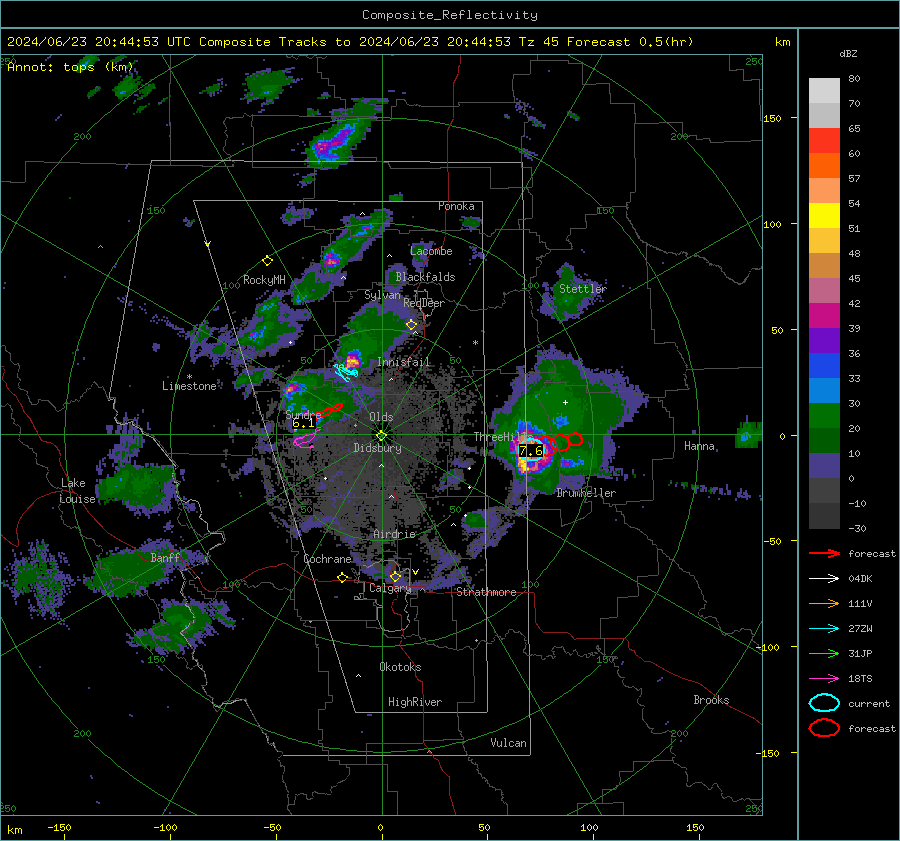Click the green 31JP arrow legend icon
The width and height of the screenshot is (900, 841).
pyautogui.click(x=824, y=653)
